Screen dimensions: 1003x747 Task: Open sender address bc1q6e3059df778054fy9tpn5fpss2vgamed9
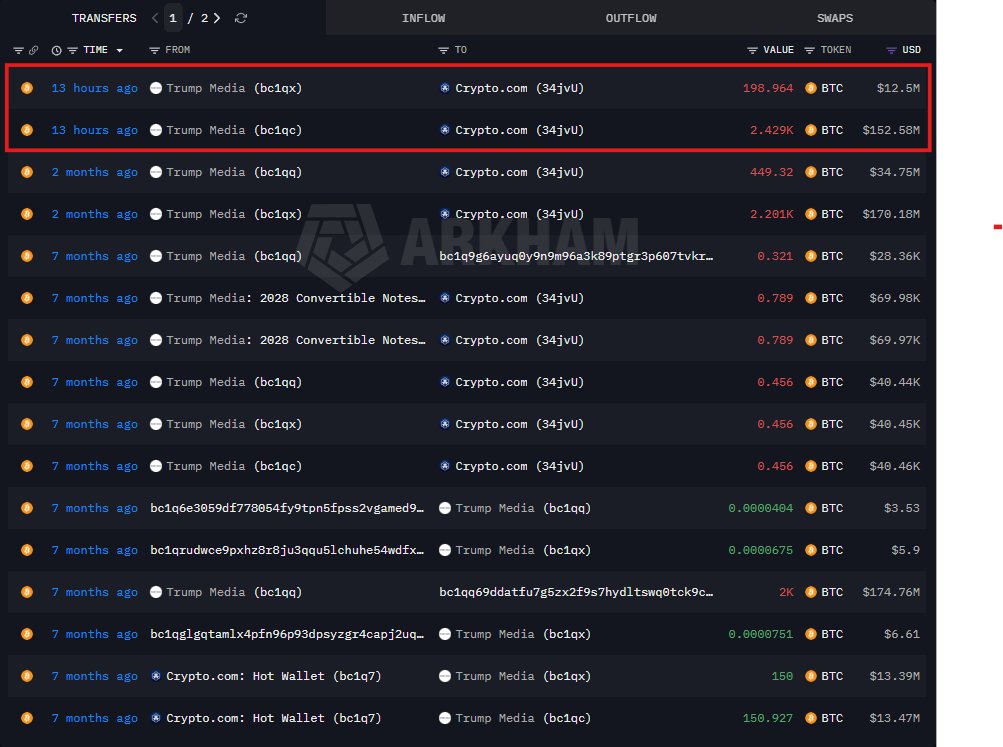pos(287,508)
